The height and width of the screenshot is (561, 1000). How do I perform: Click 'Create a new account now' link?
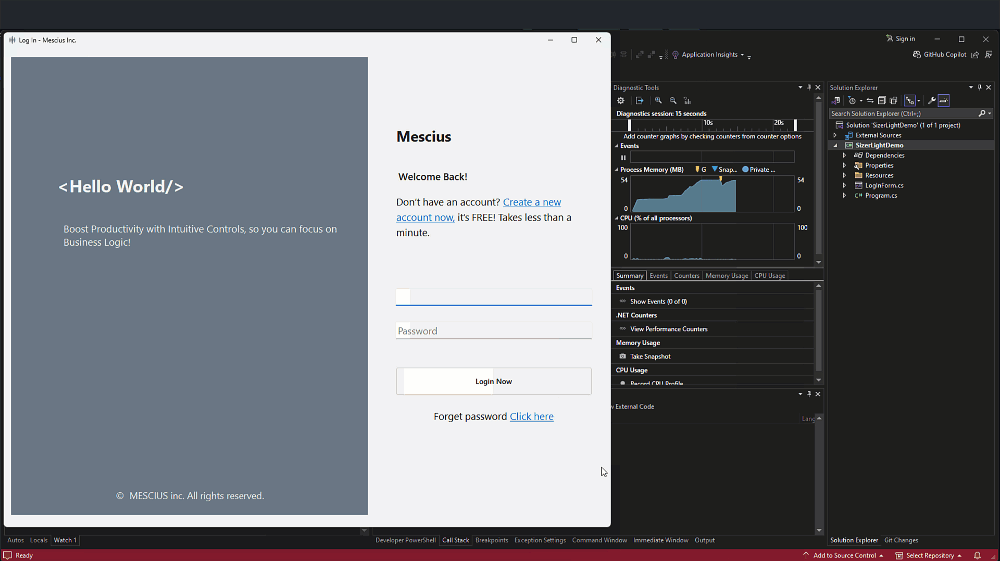click(479, 210)
